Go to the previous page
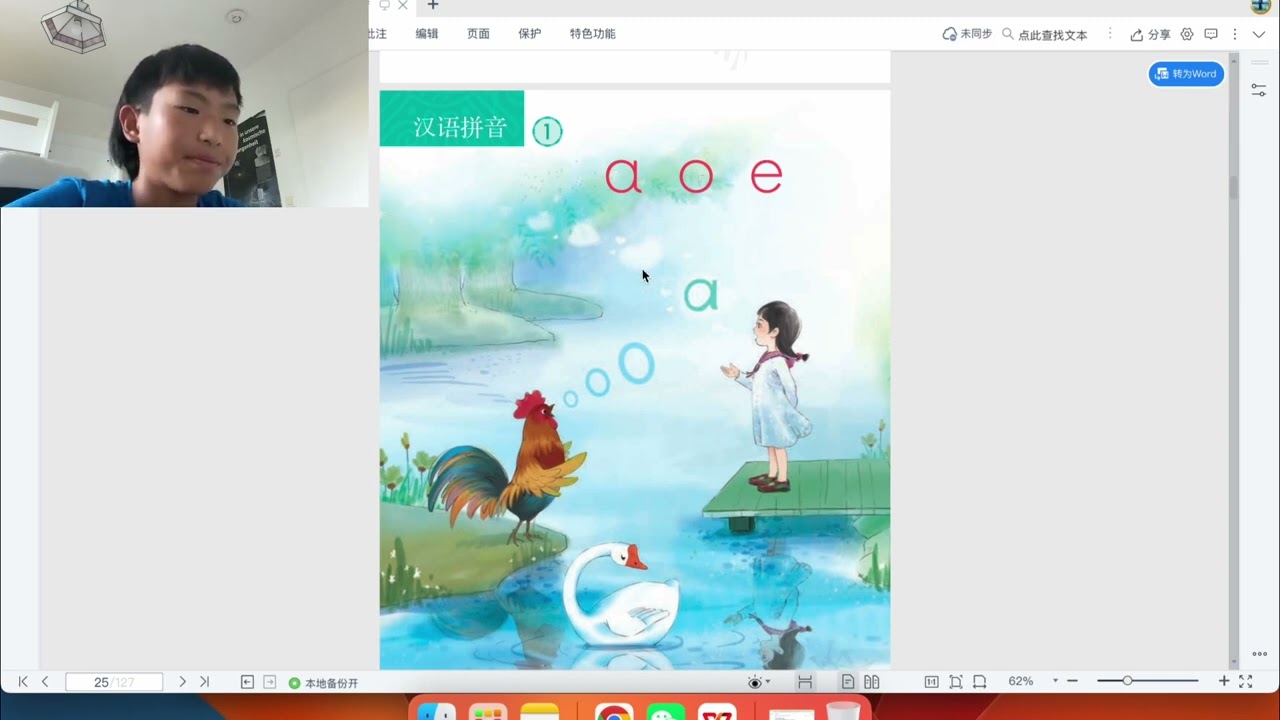This screenshot has width=1280, height=720. pos(45,682)
